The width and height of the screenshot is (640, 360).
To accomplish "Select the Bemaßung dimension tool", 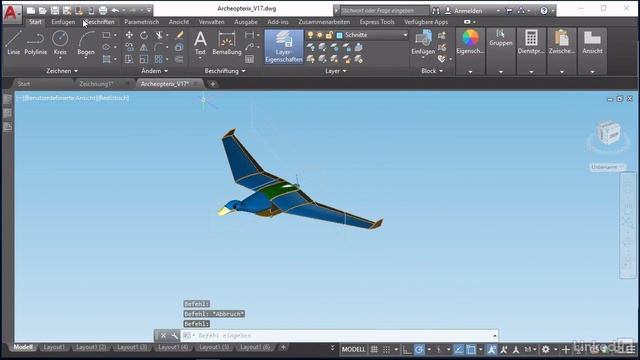I will pyautogui.click(x=227, y=42).
